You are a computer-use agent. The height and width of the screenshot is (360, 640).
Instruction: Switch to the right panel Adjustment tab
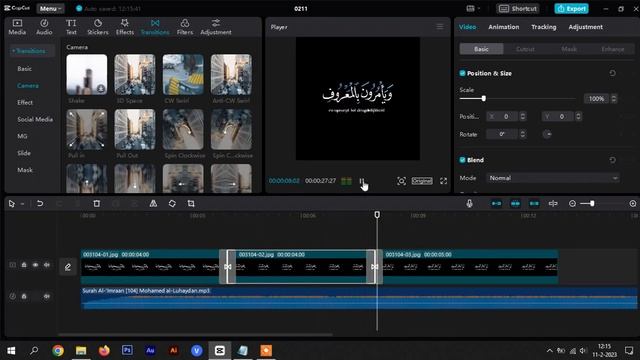[x=585, y=27]
